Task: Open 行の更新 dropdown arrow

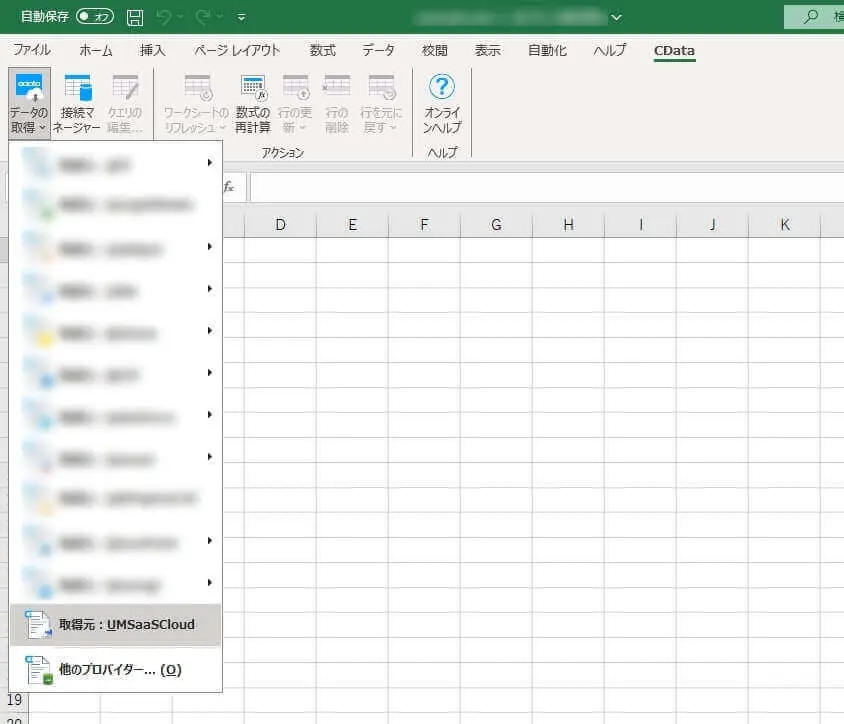Action: 303,128
